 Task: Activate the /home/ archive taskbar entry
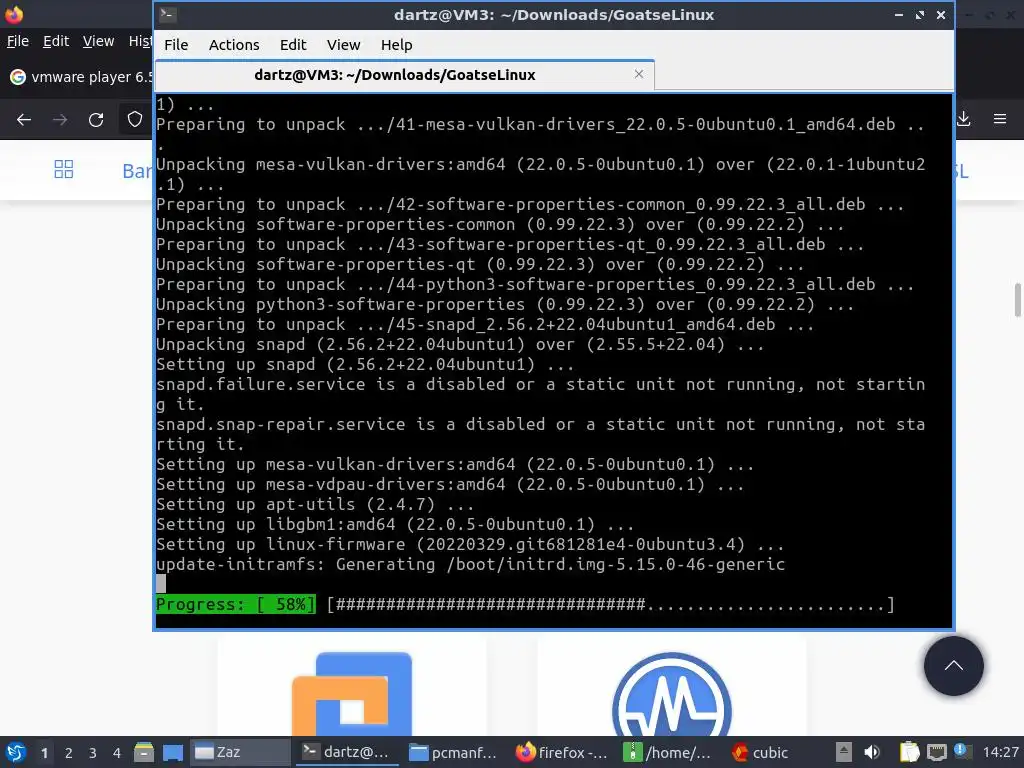coord(667,752)
